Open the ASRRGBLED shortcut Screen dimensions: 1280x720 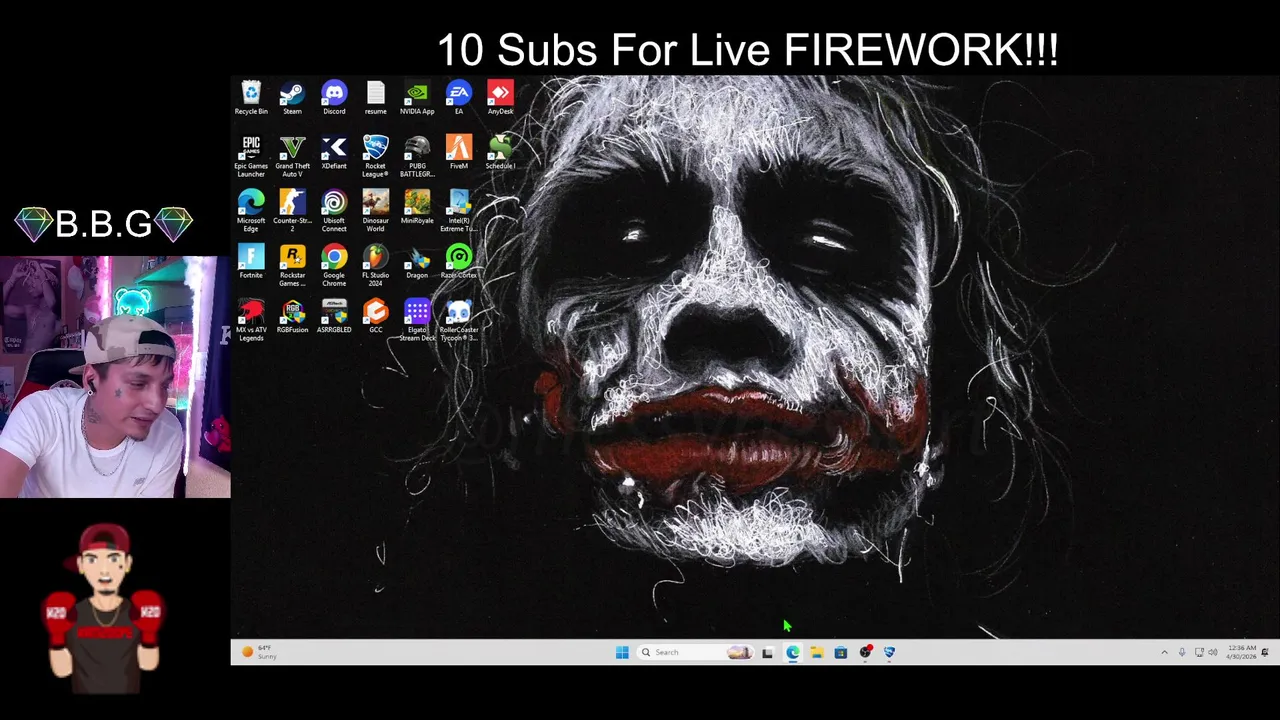pyautogui.click(x=334, y=317)
